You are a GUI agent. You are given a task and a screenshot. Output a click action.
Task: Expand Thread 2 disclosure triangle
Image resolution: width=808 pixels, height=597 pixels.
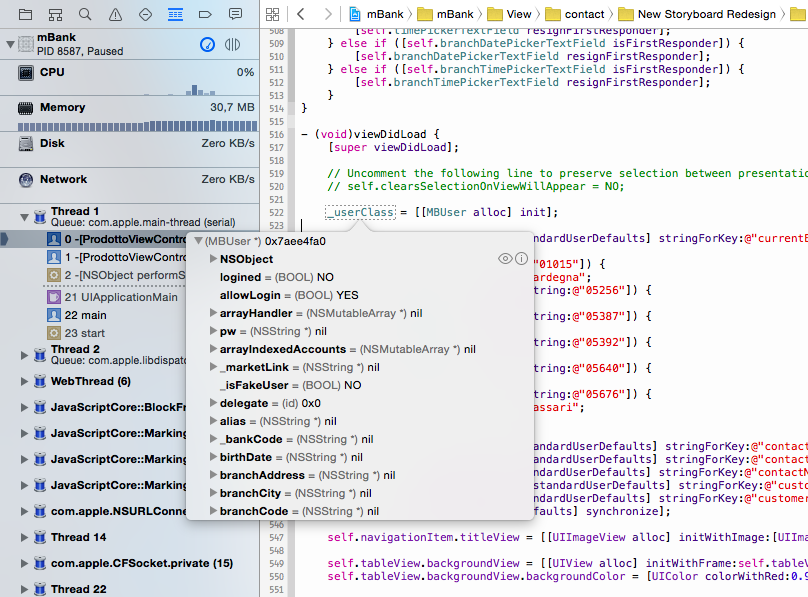click(24, 355)
